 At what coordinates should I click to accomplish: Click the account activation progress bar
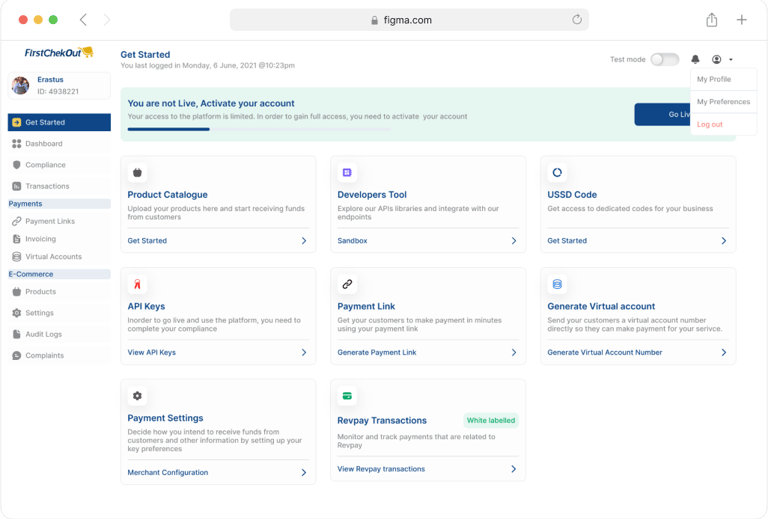pyautogui.click(x=260, y=129)
